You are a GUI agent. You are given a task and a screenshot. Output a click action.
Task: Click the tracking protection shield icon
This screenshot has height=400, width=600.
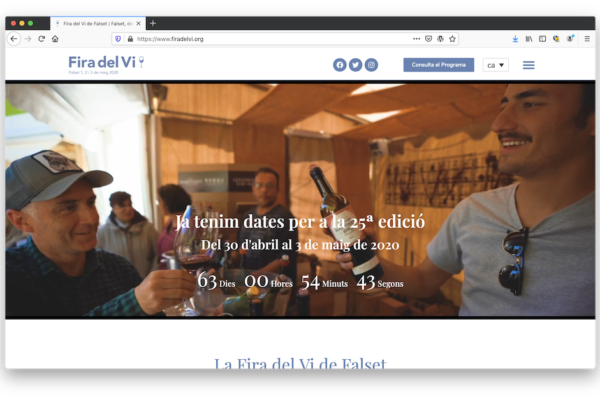pos(118,39)
